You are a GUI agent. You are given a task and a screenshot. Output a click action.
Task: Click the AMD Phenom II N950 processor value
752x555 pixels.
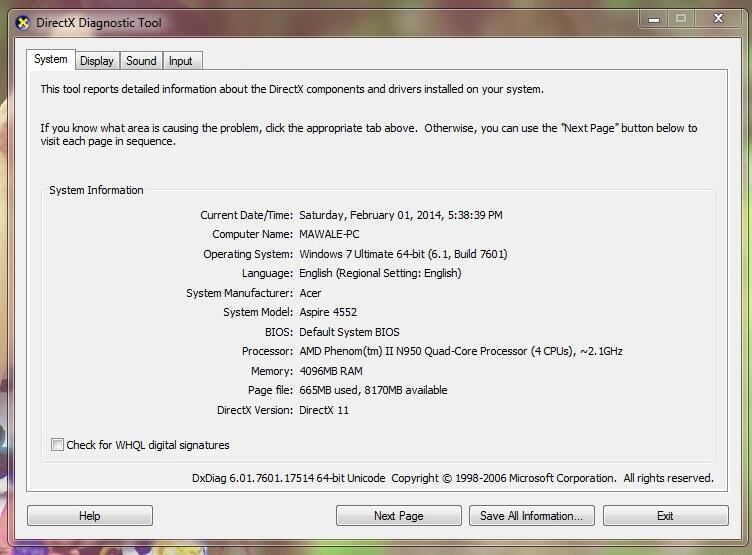coord(461,351)
